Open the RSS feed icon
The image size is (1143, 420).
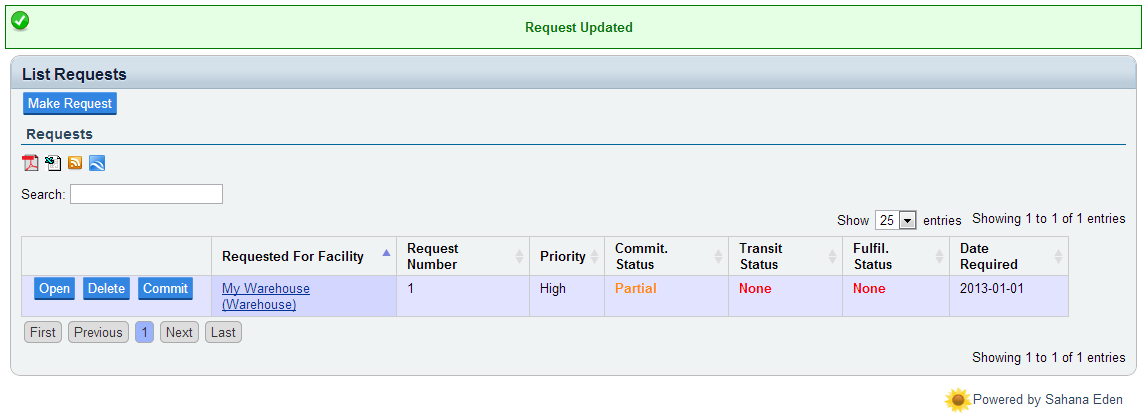pos(75,163)
